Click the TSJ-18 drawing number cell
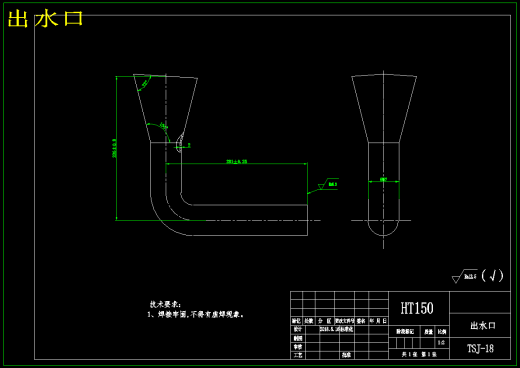This screenshot has width=520, height=368. click(480, 349)
